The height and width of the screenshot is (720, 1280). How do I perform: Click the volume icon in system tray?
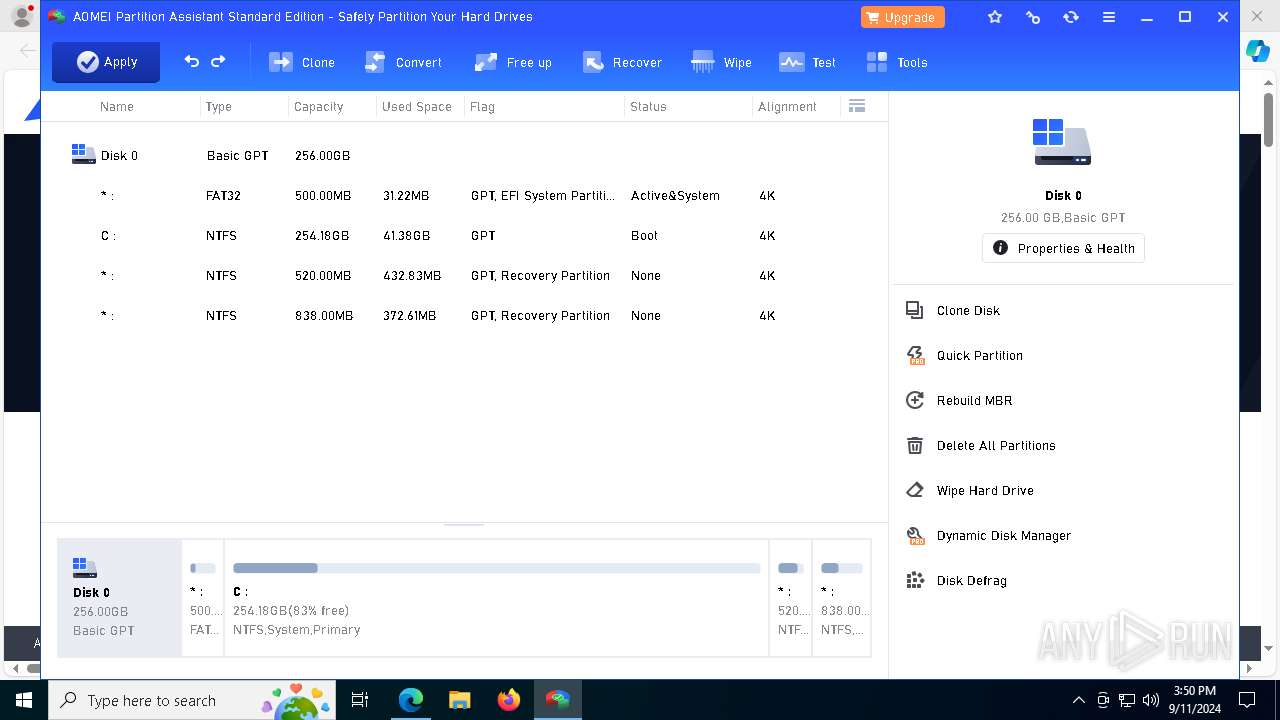tap(1151, 700)
